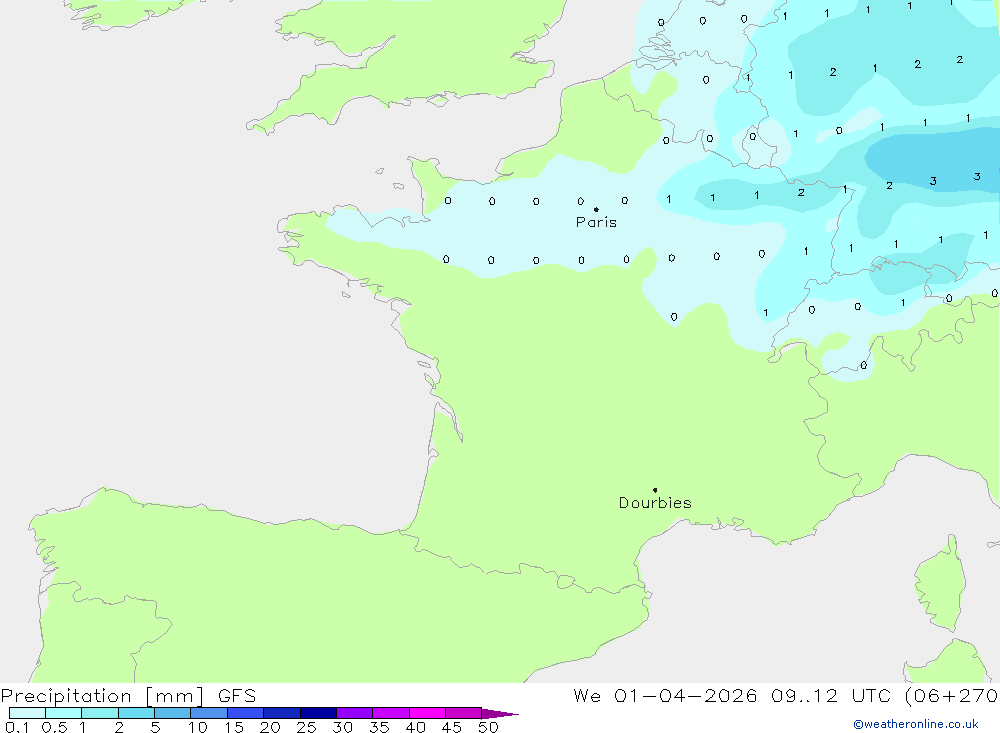
Task: Pick the legend swatch between 35 and 40
Action: point(391,713)
